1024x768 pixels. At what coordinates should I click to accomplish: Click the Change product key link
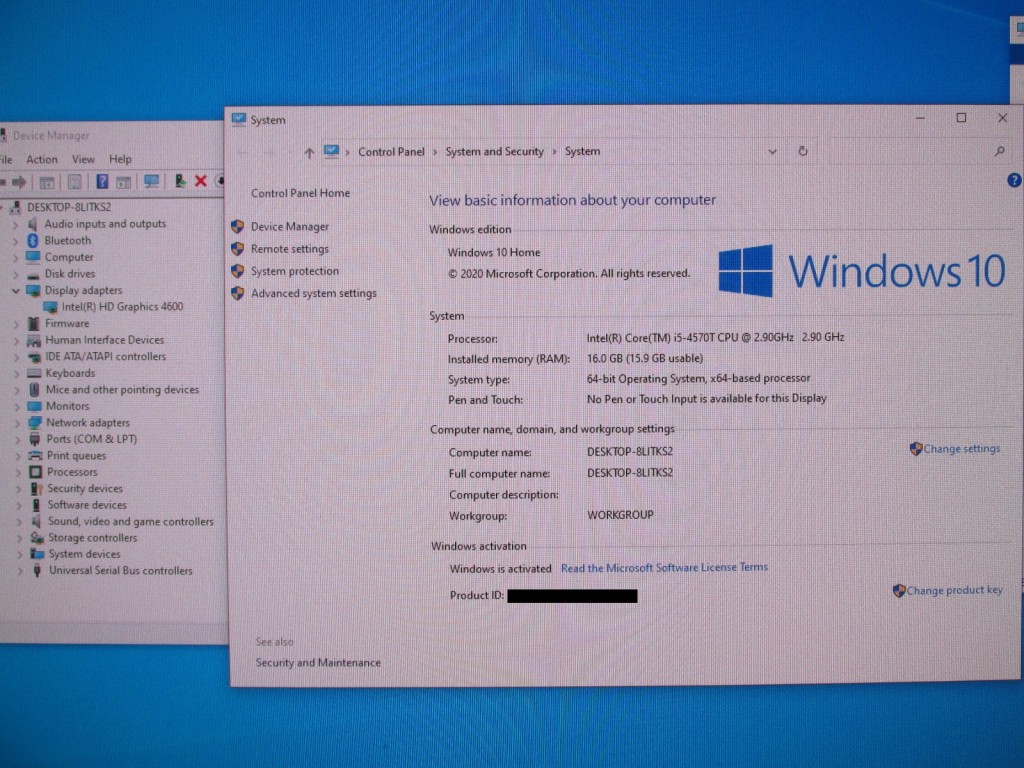pyautogui.click(x=954, y=590)
